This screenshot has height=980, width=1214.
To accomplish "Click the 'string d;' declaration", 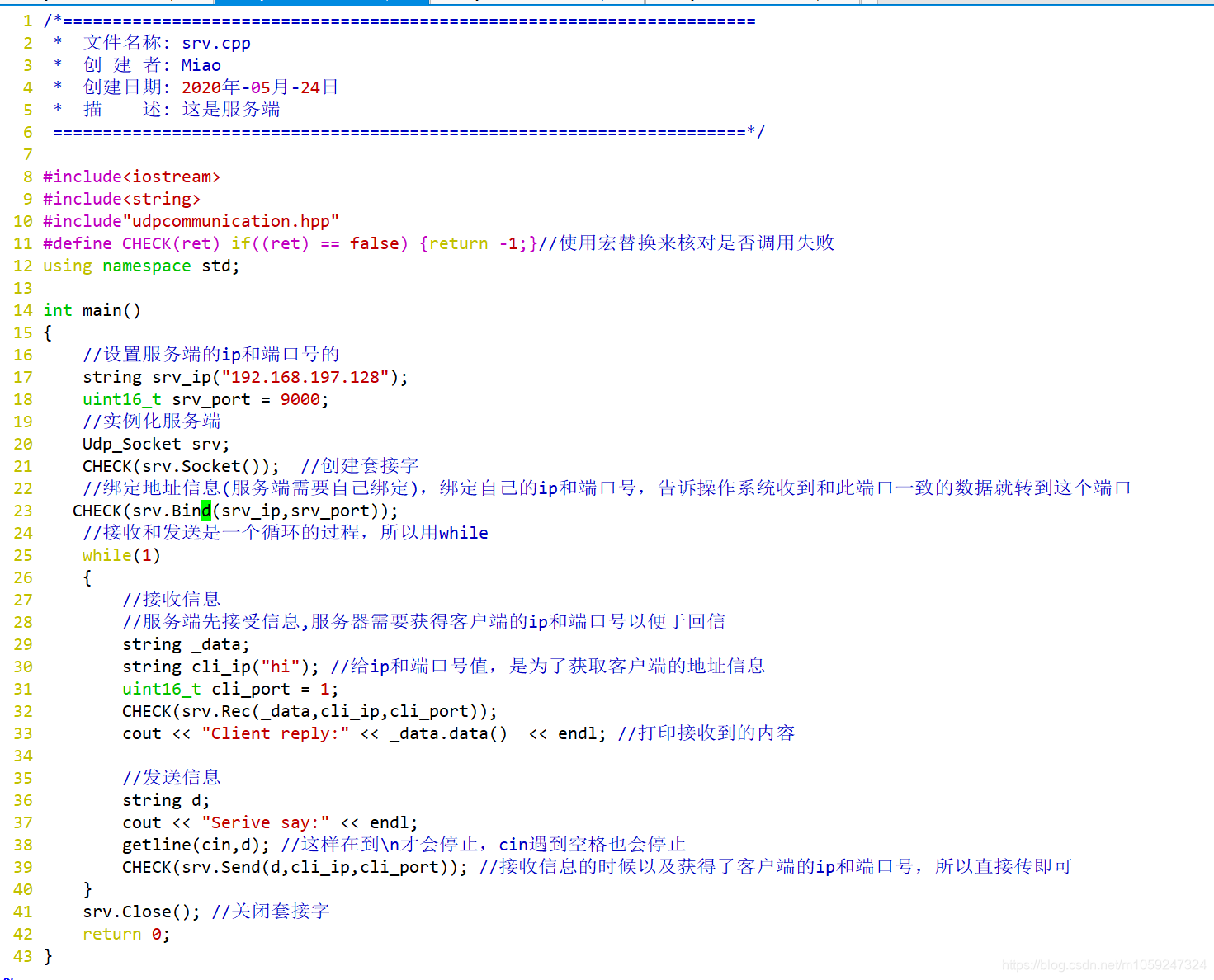I will (166, 800).
